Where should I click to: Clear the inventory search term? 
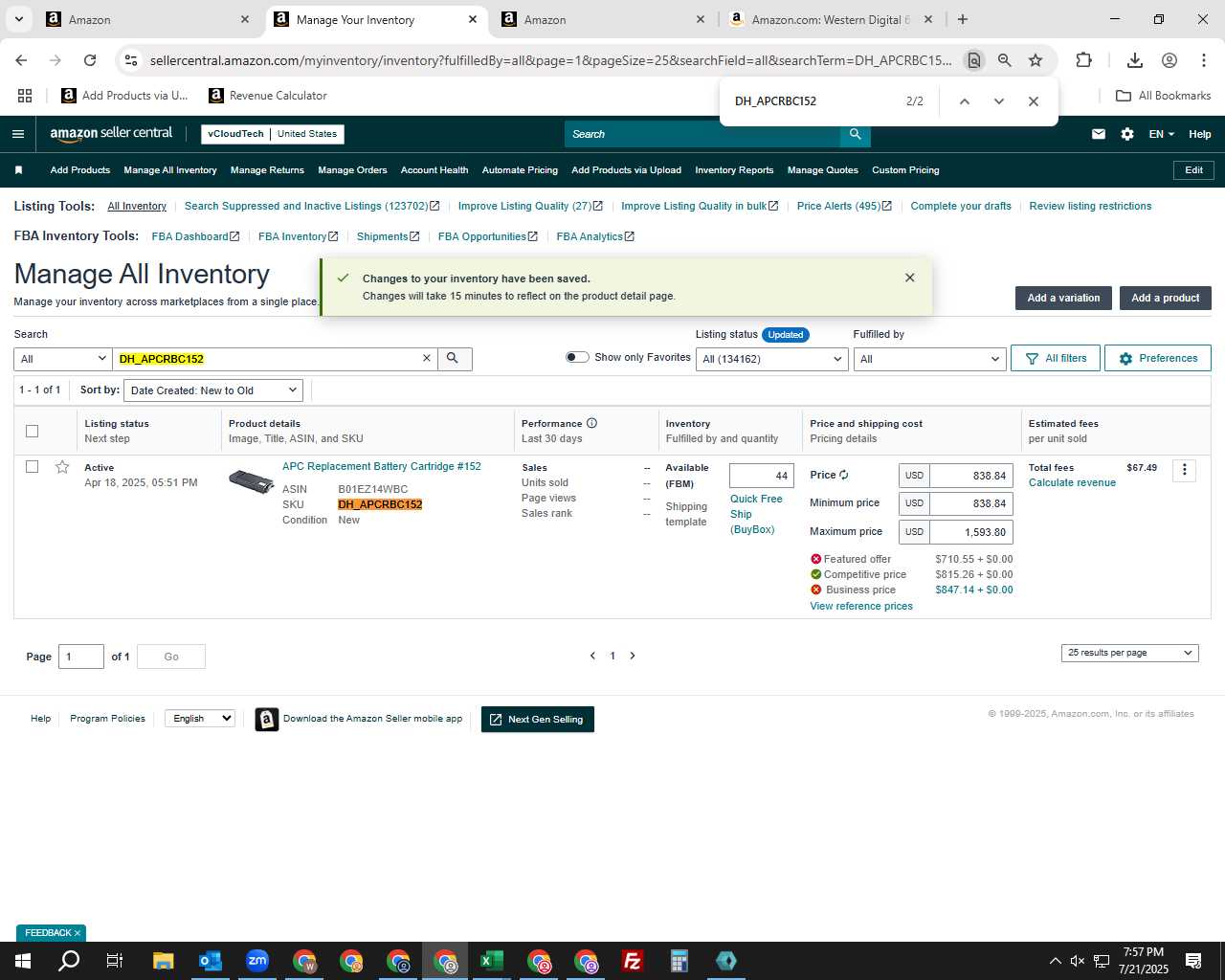pos(427,358)
